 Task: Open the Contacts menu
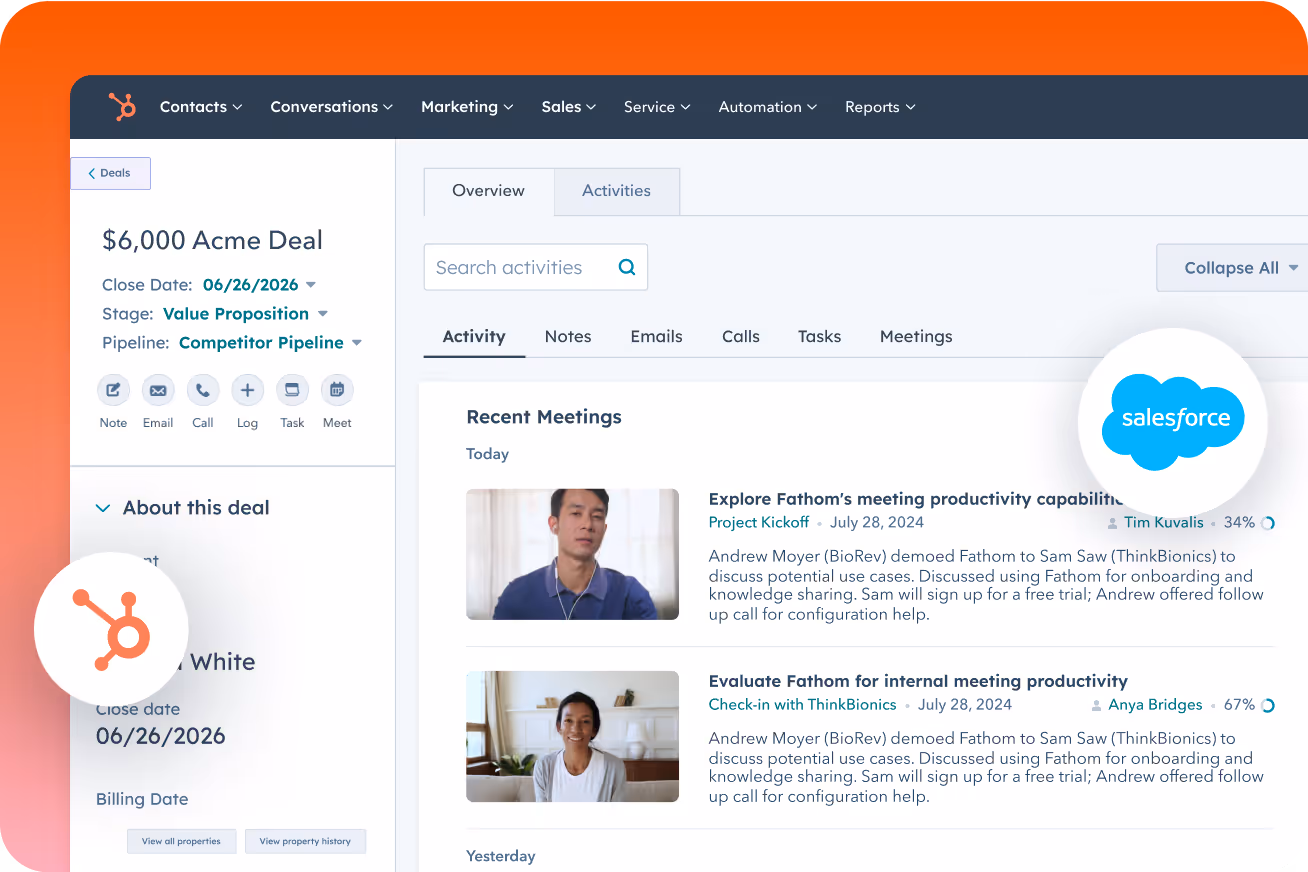point(201,107)
